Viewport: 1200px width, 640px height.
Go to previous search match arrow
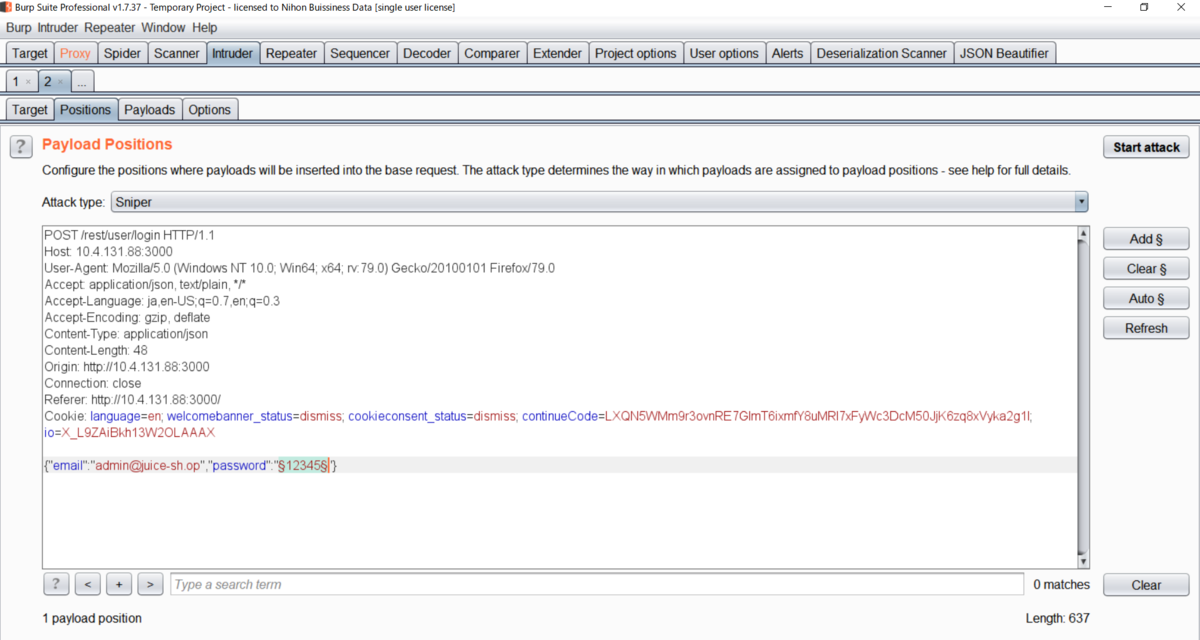pos(88,584)
